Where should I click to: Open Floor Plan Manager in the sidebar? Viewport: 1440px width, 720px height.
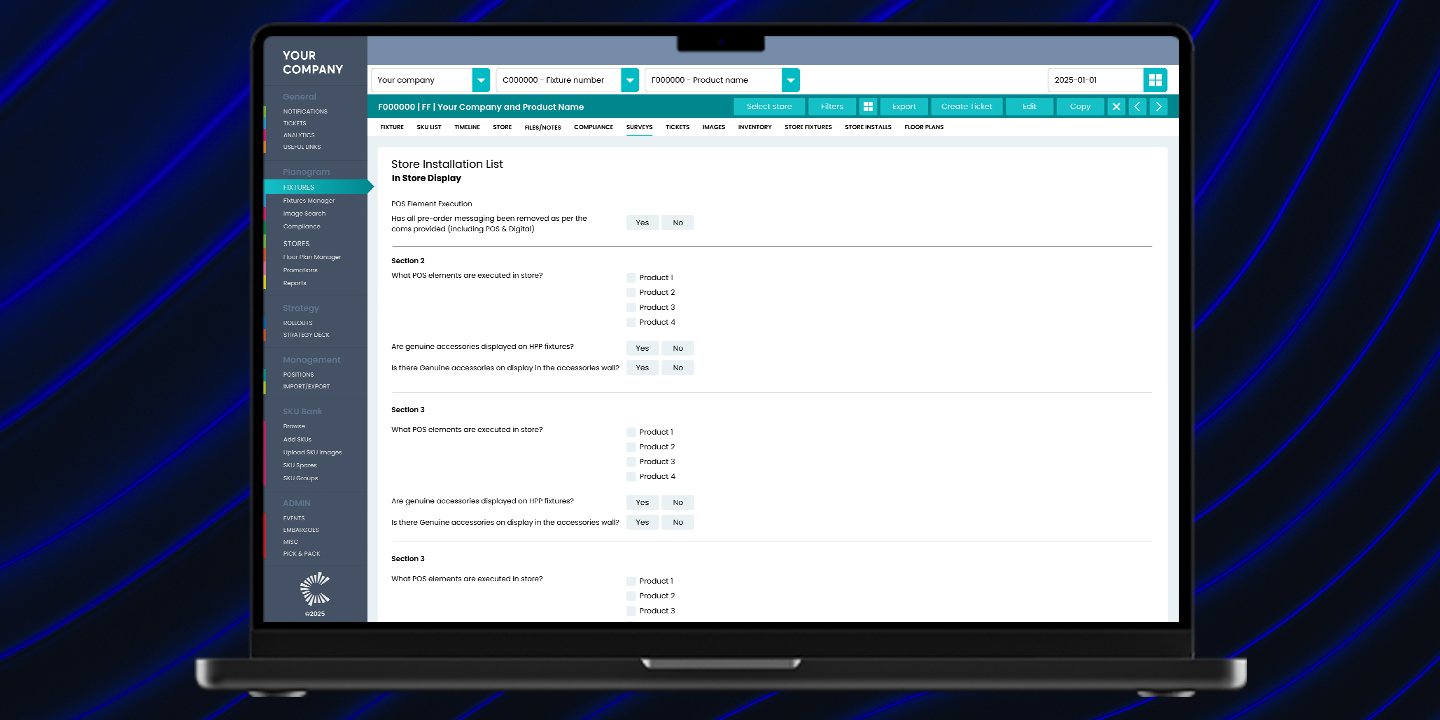(x=312, y=257)
